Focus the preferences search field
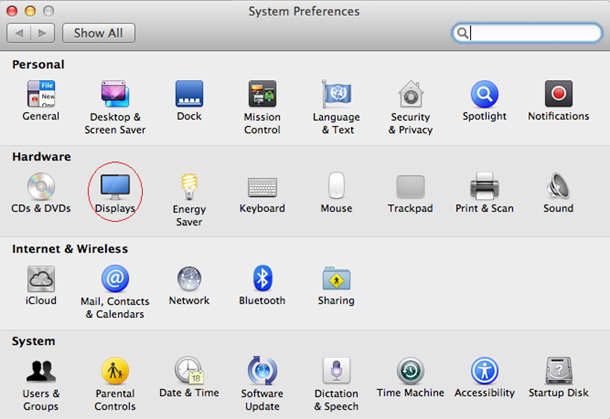Viewport: 610px width, 419px height. 527,33
